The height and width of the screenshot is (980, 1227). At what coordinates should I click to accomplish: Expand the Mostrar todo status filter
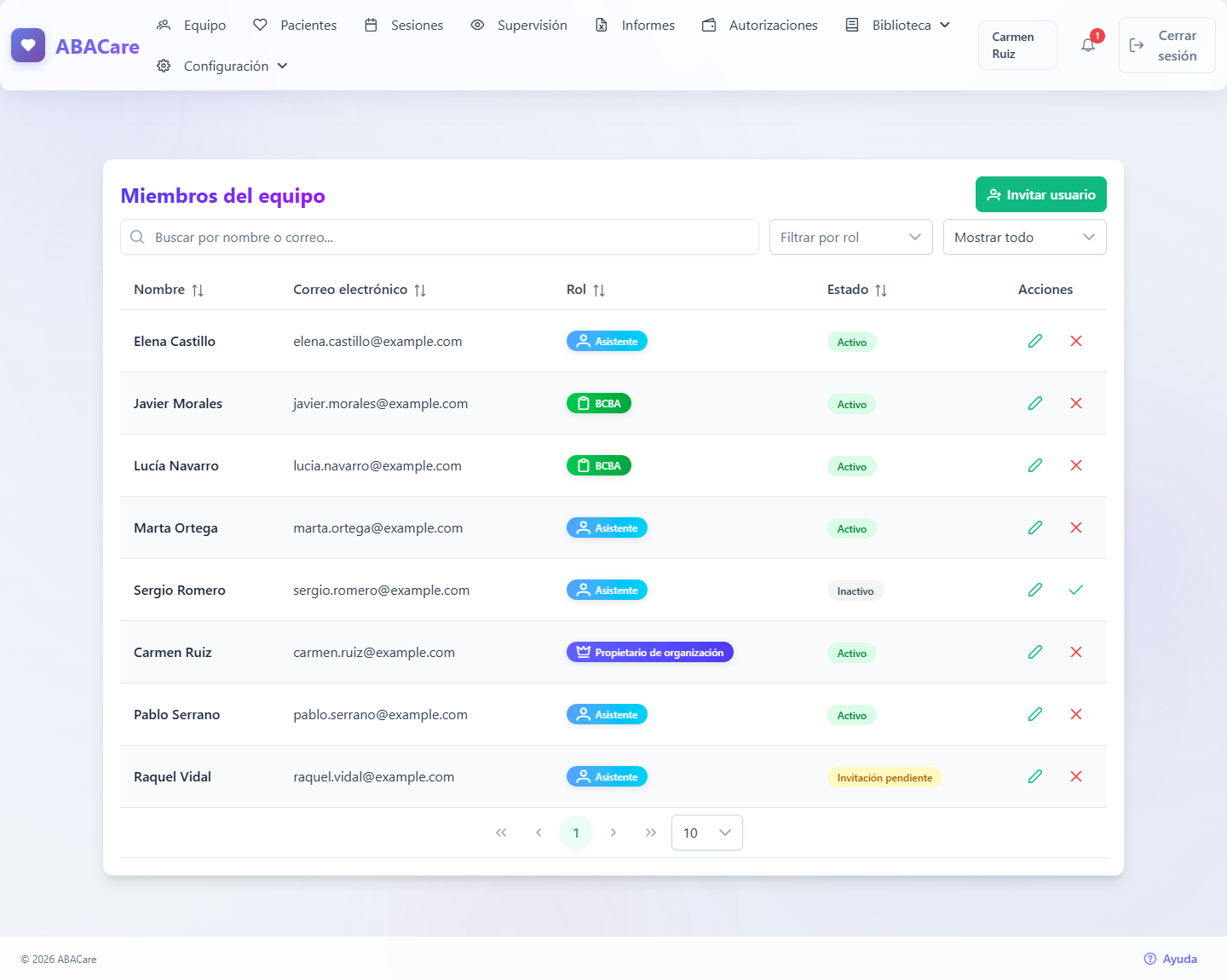(1025, 237)
